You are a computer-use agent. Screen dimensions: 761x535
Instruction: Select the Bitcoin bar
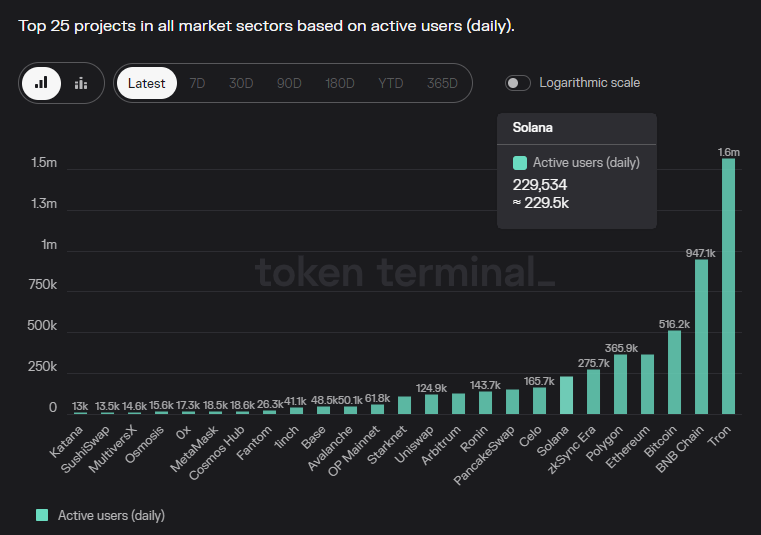pos(674,372)
